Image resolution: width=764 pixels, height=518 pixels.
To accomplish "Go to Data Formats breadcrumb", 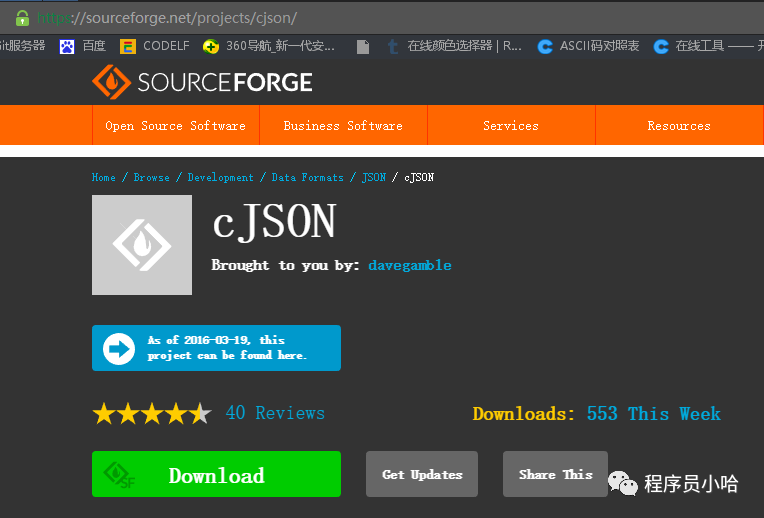I will click(x=307, y=177).
